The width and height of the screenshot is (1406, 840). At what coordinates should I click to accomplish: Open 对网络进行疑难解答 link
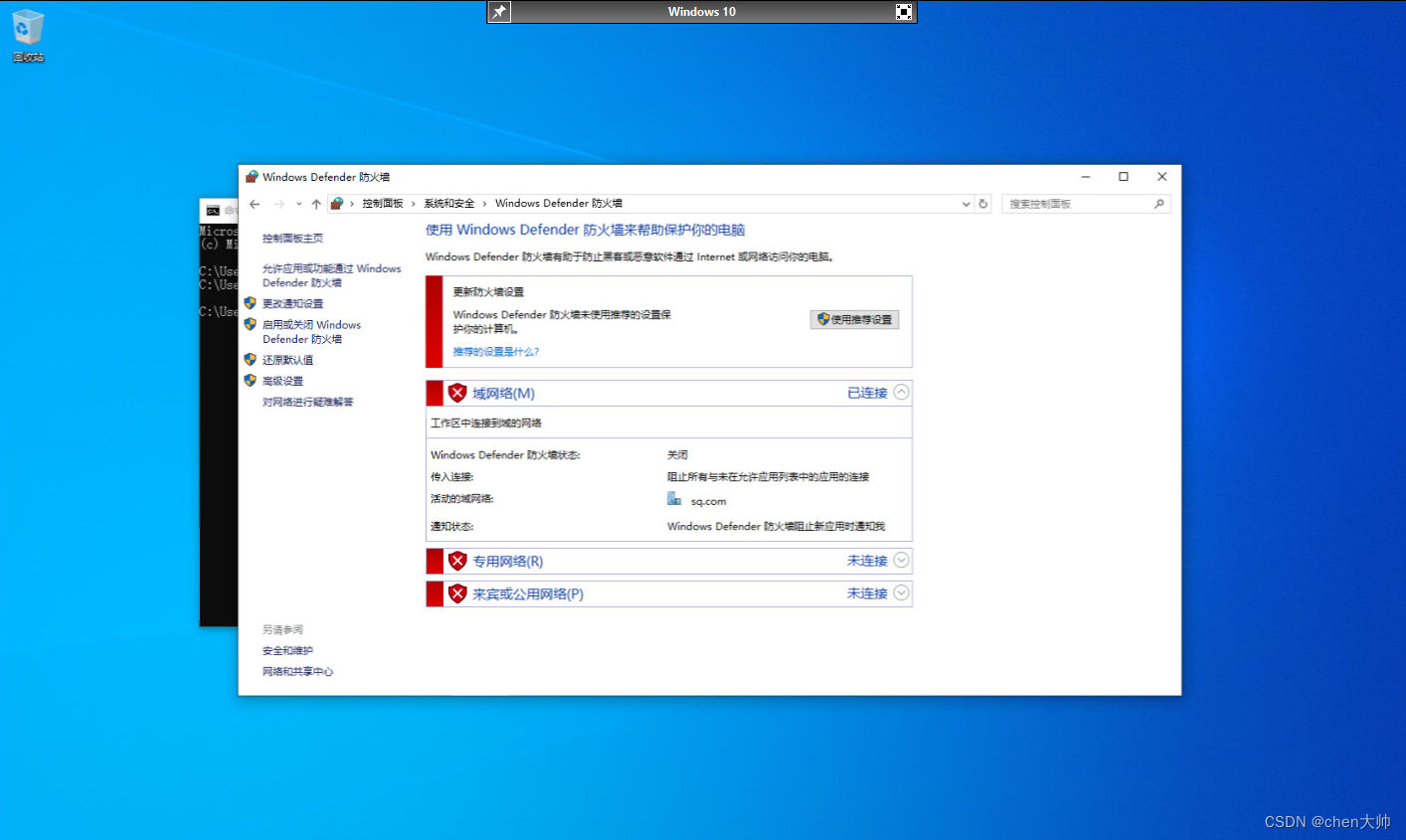307,403
